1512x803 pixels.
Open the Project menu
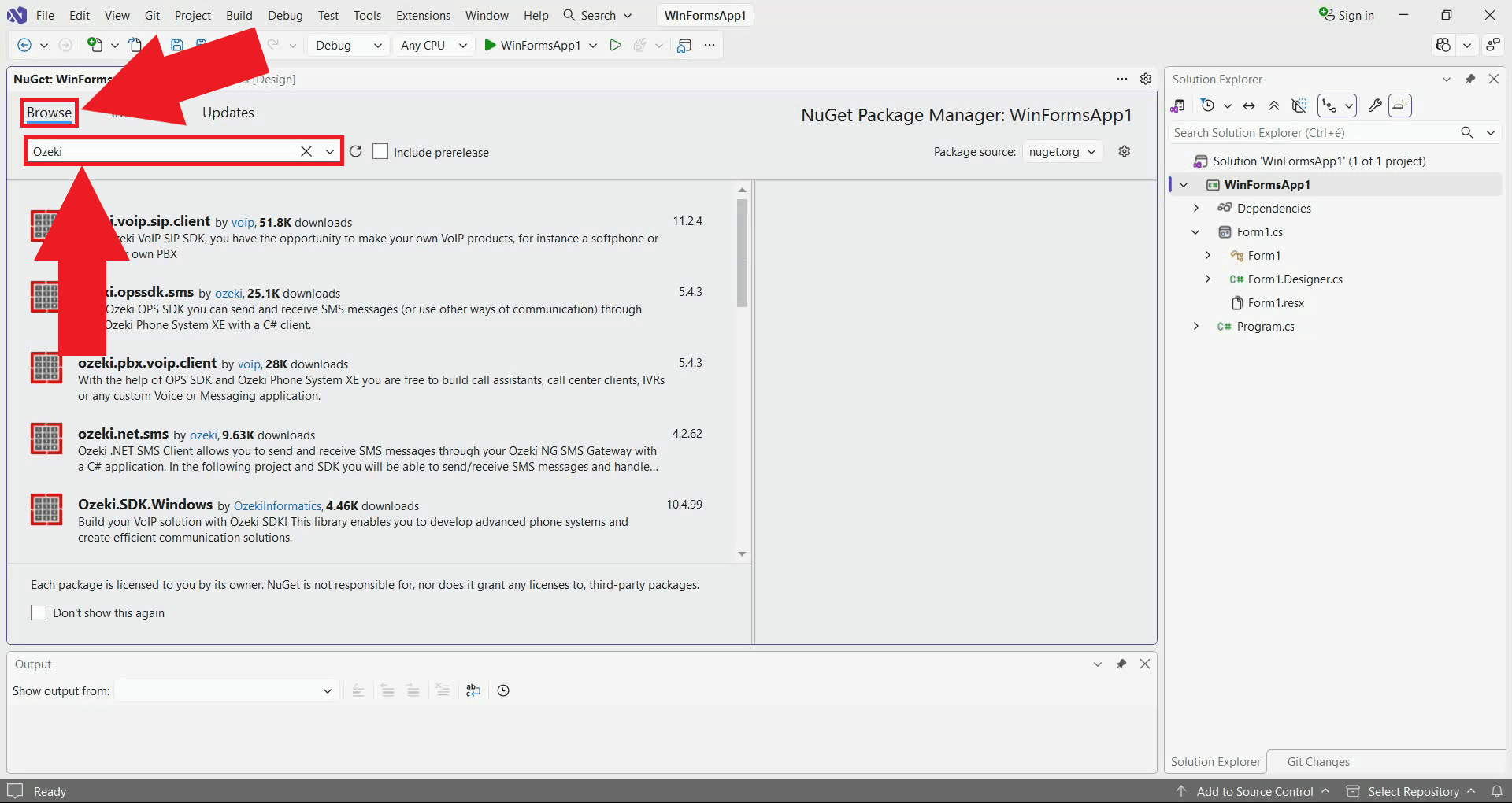193,15
